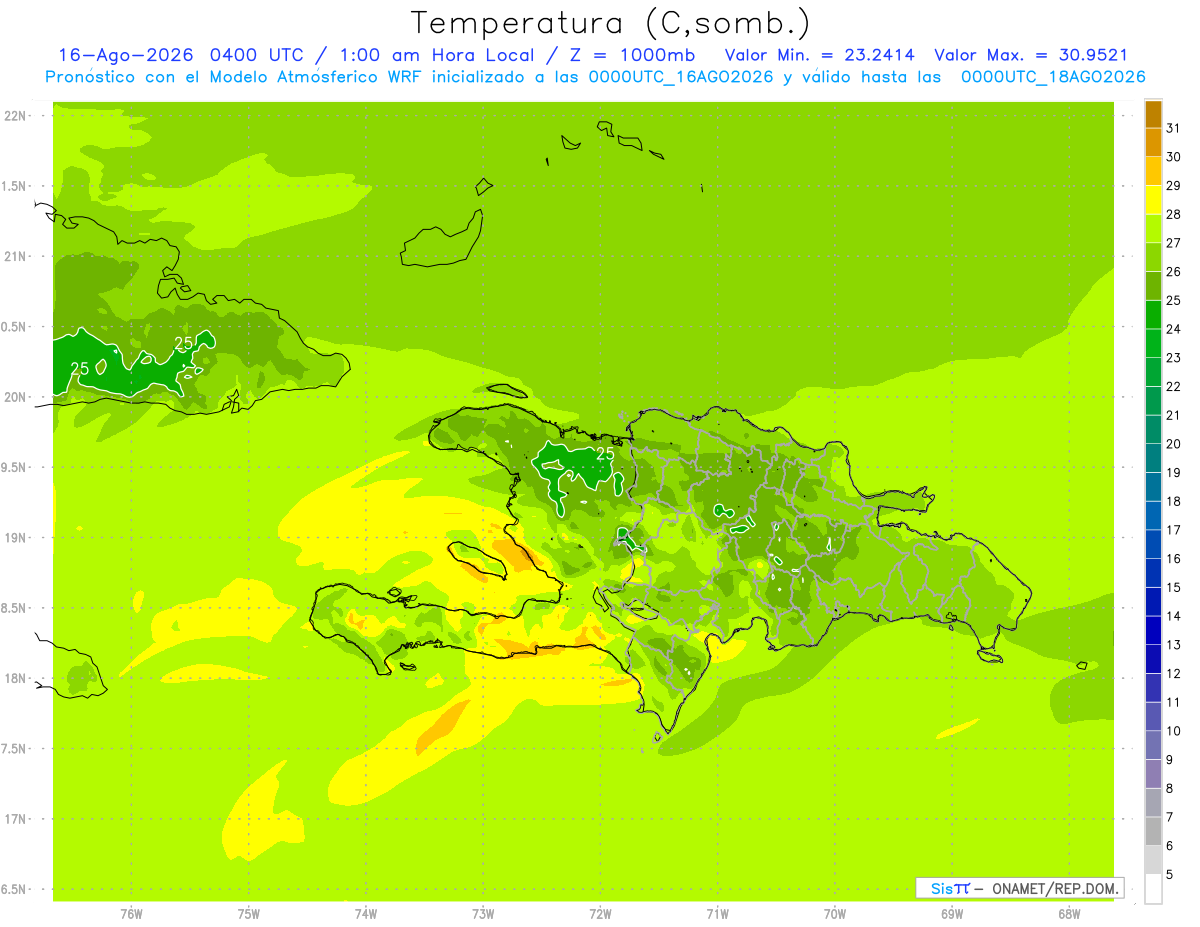Click the colorbar scale number 10
The image size is (1200, 927).
click(1174, 731)
